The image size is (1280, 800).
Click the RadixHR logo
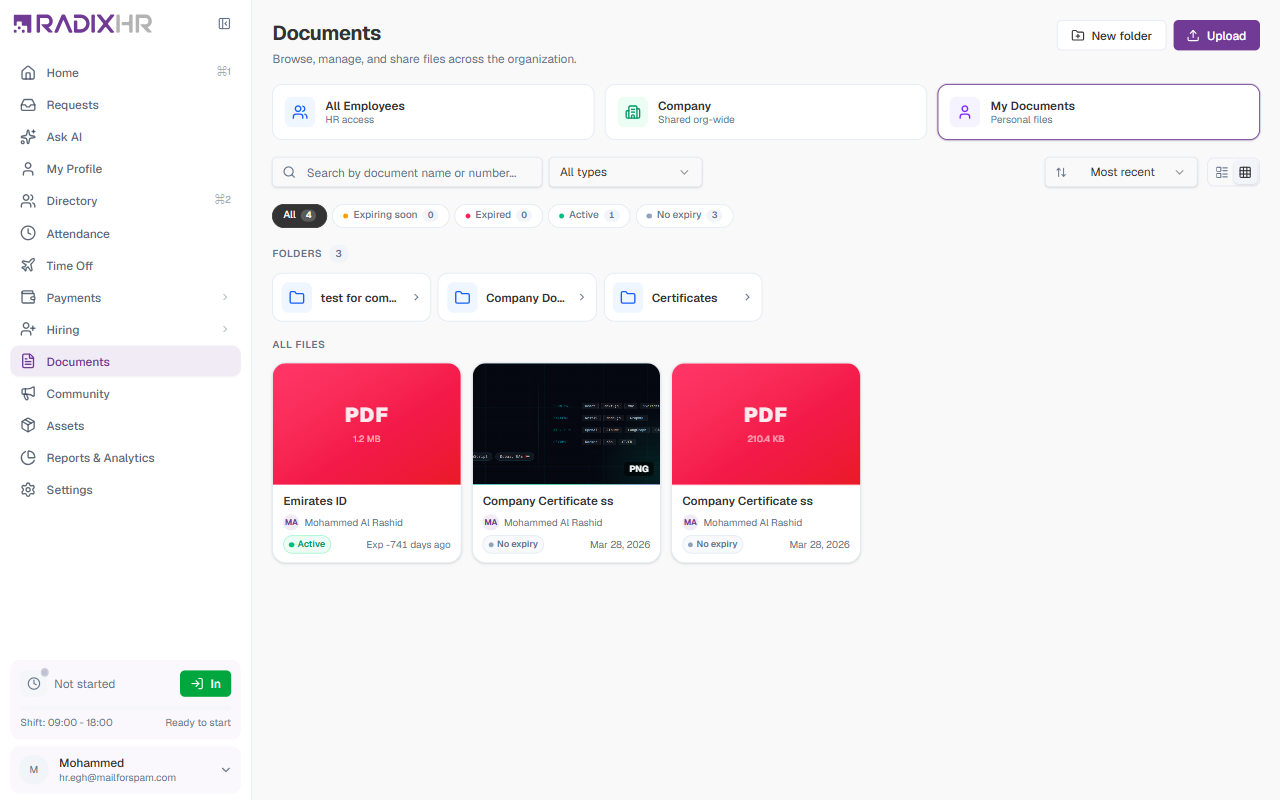pyautogui.click(x=83, y=24)
